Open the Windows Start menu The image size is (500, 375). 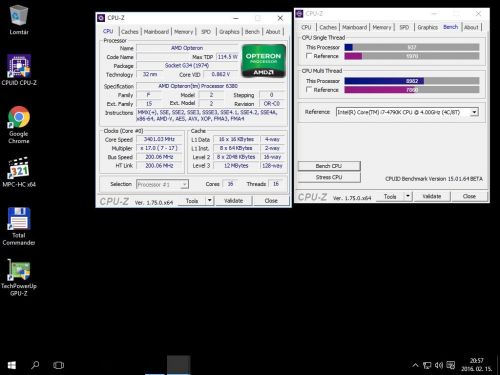tap(12, 365)
